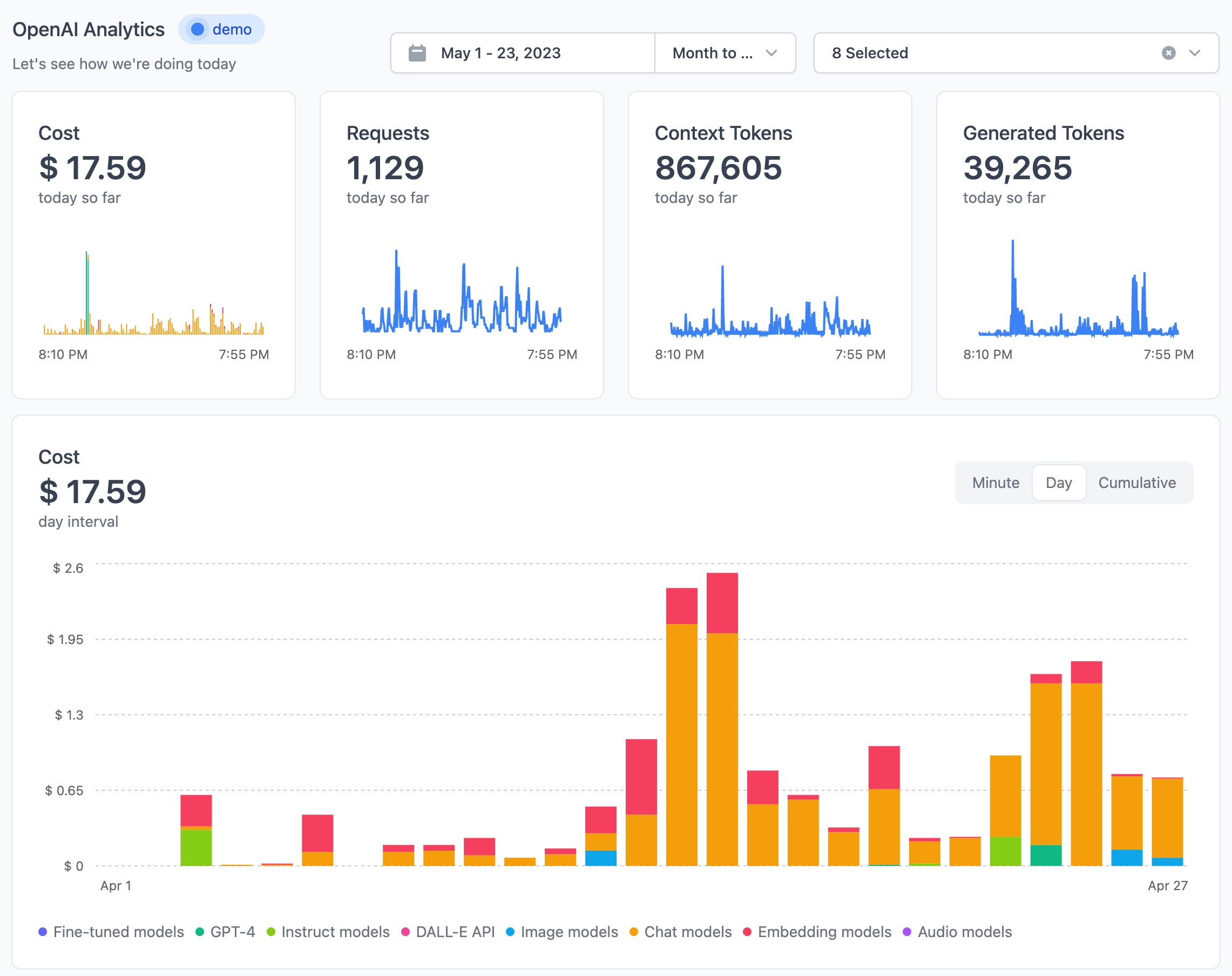The height and width of the screenshot is (976, 1232).
Task: Click the 1,129 requests value
Action: [x=385, y=168]
